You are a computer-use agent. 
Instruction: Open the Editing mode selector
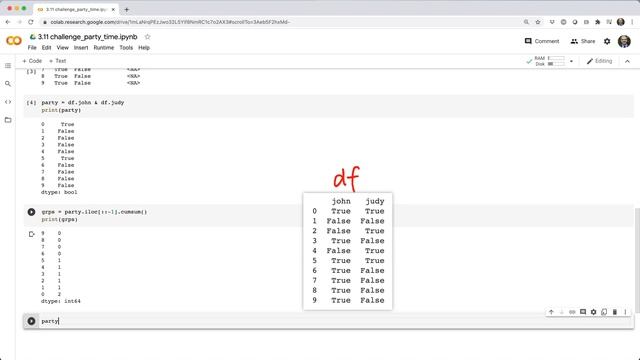click(x=599, y=61)
